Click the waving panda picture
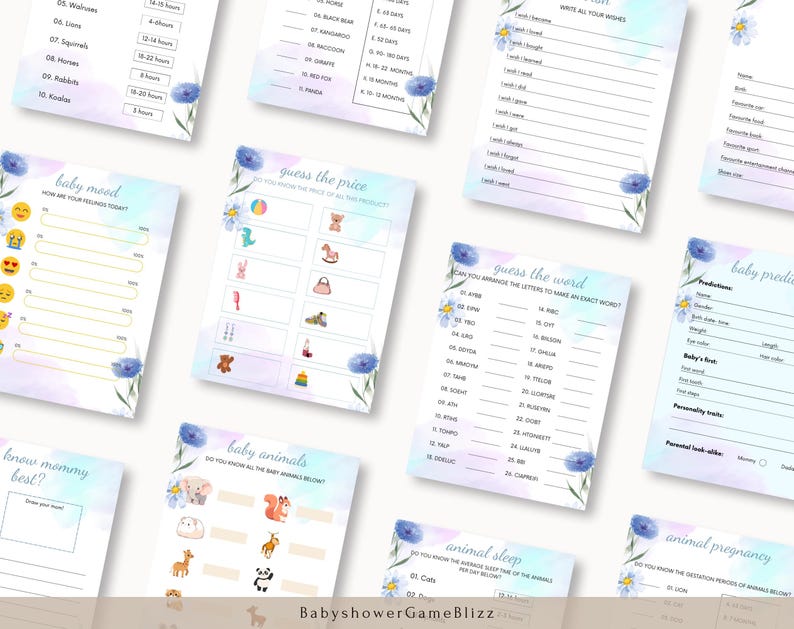The height and width of the screenshot is (629, 794). 263,579
